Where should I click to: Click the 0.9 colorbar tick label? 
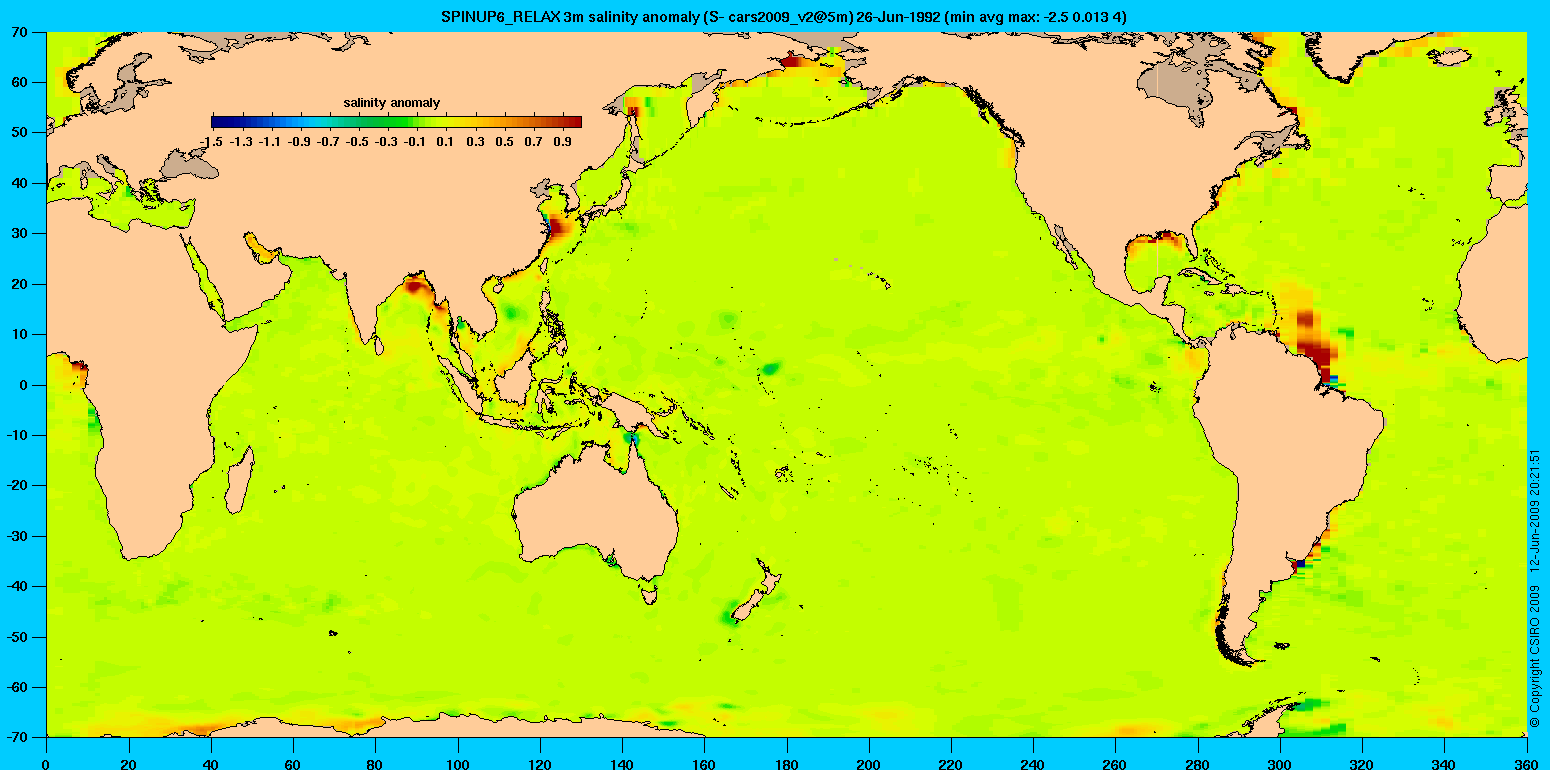tap(563, 143)
